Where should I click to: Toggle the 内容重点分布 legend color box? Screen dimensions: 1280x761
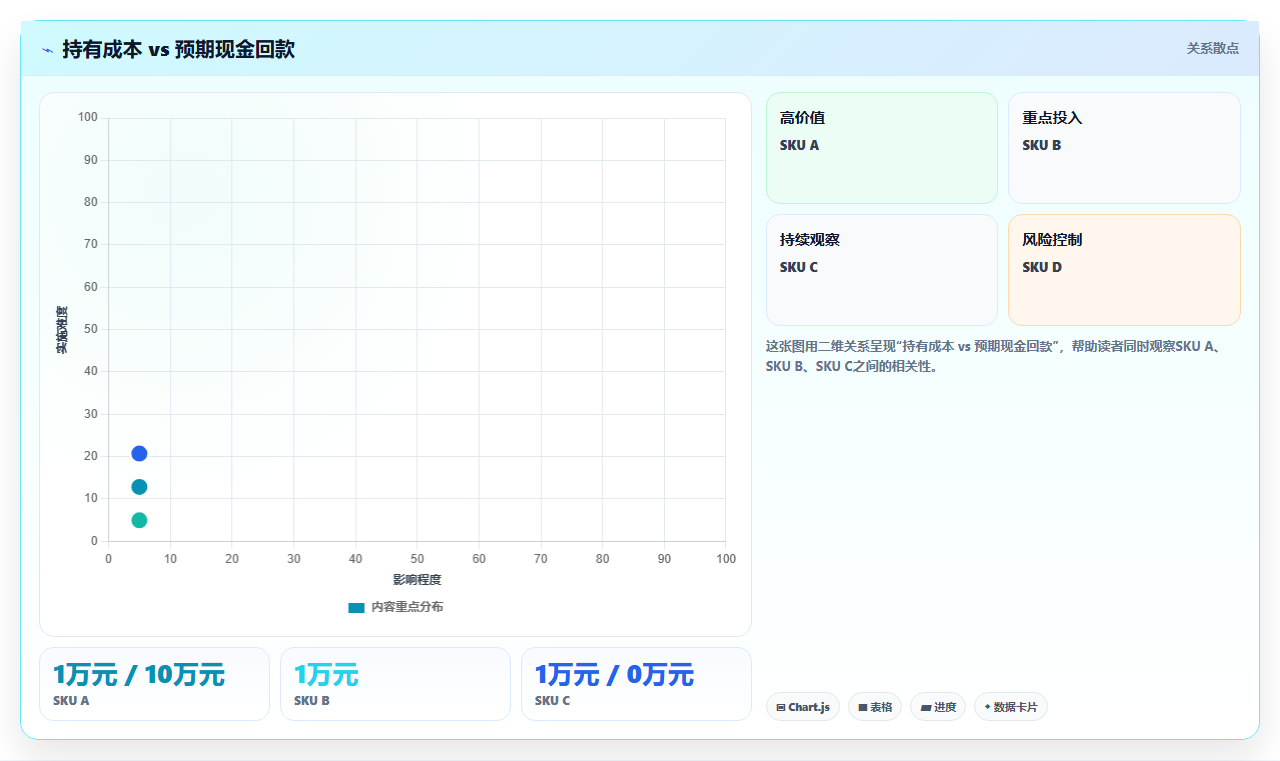(x=356, y=607)
